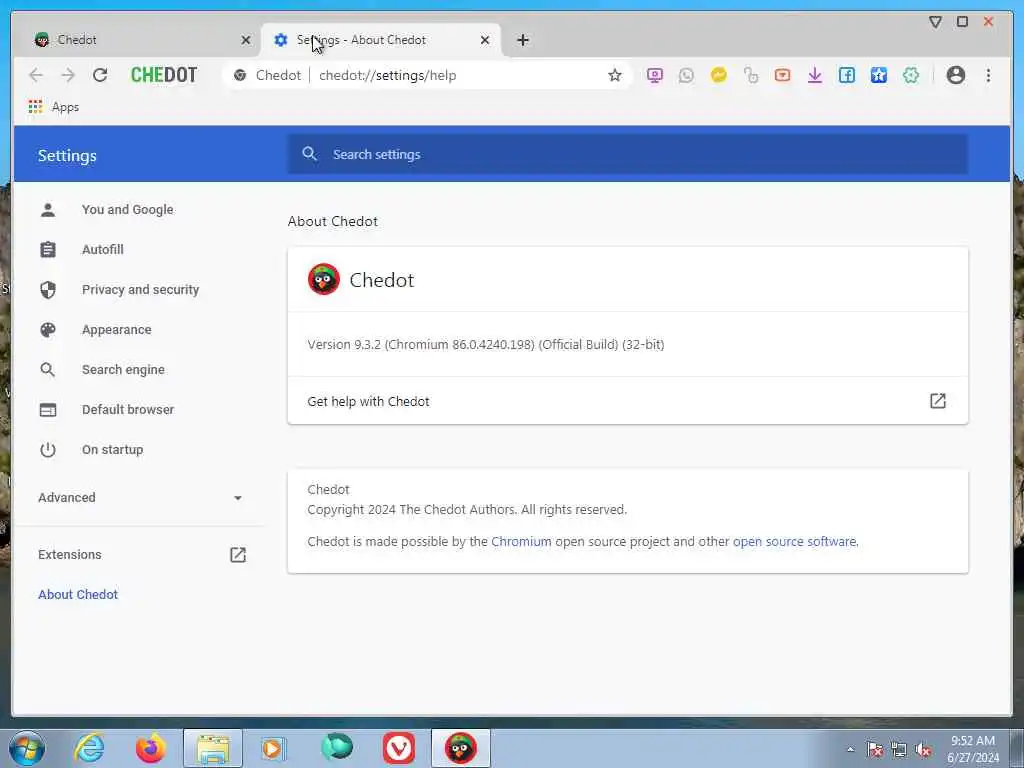Open external link icon for Get help
The height and width of the screenshot is (768, 1024).
(x=938, y=401)
